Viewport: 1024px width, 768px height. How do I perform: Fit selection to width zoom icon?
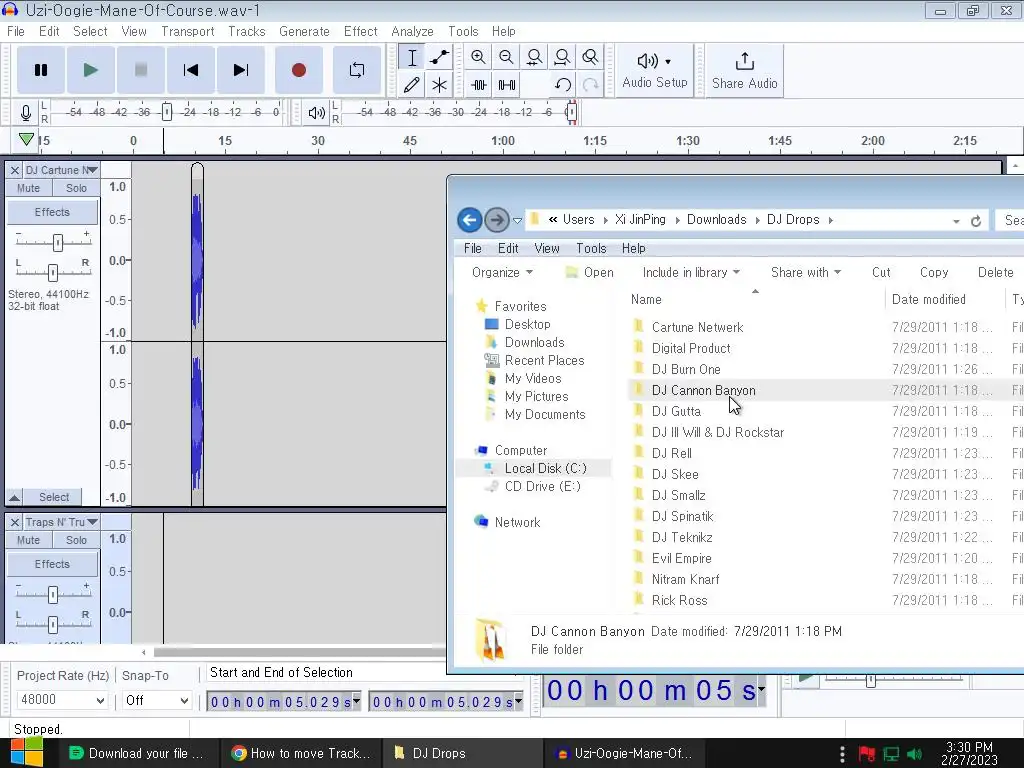click(534, 57)
